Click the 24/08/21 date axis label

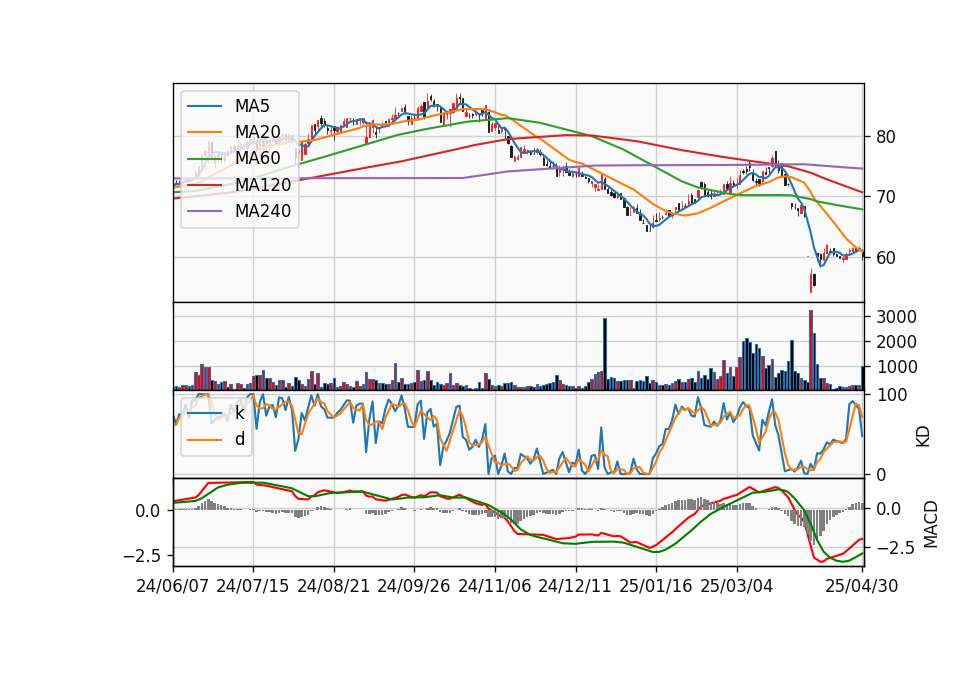pyautogui.click(x=334, y=586)
